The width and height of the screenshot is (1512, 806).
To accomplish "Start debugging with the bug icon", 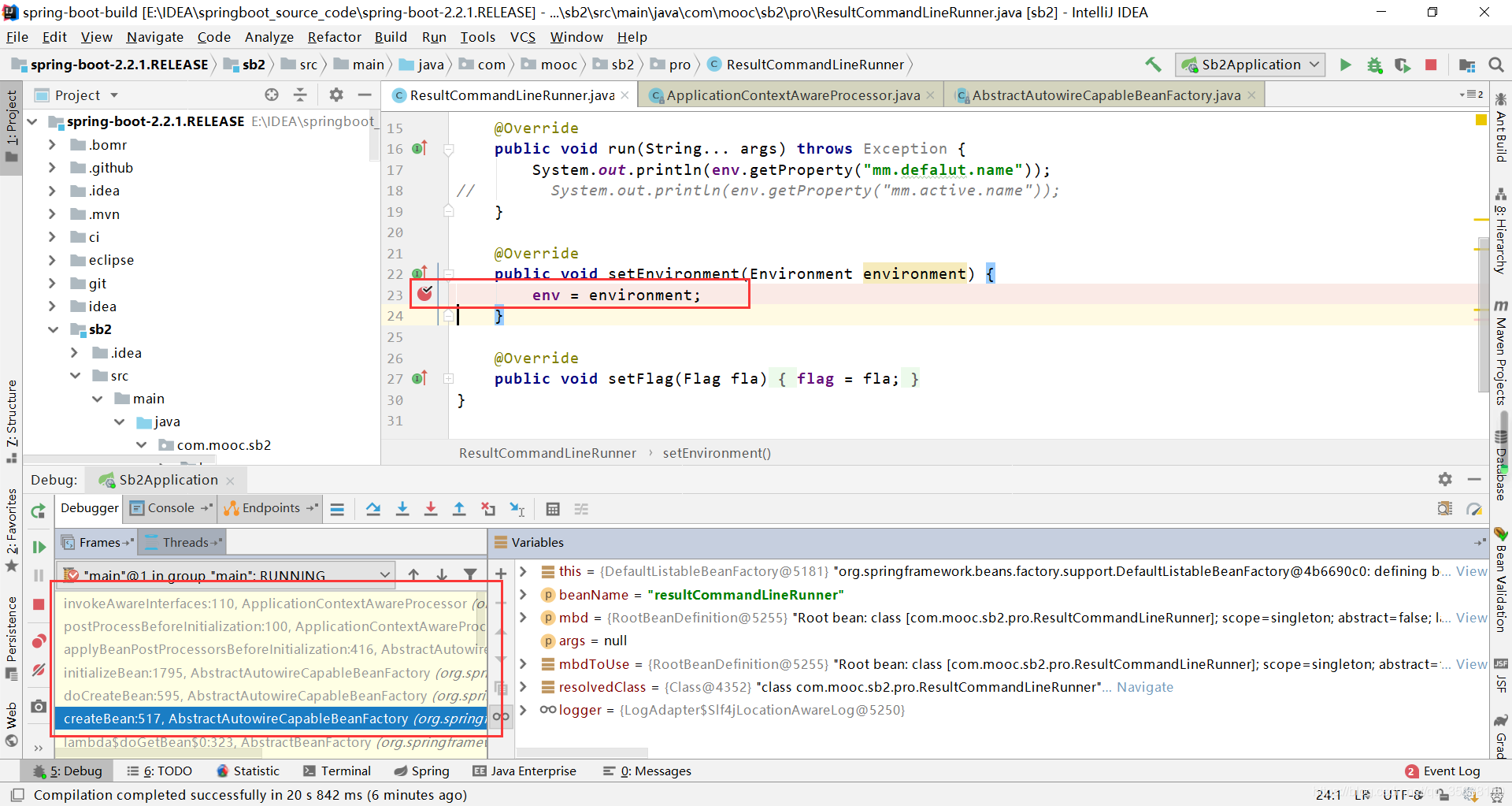I will [1375, 65].
